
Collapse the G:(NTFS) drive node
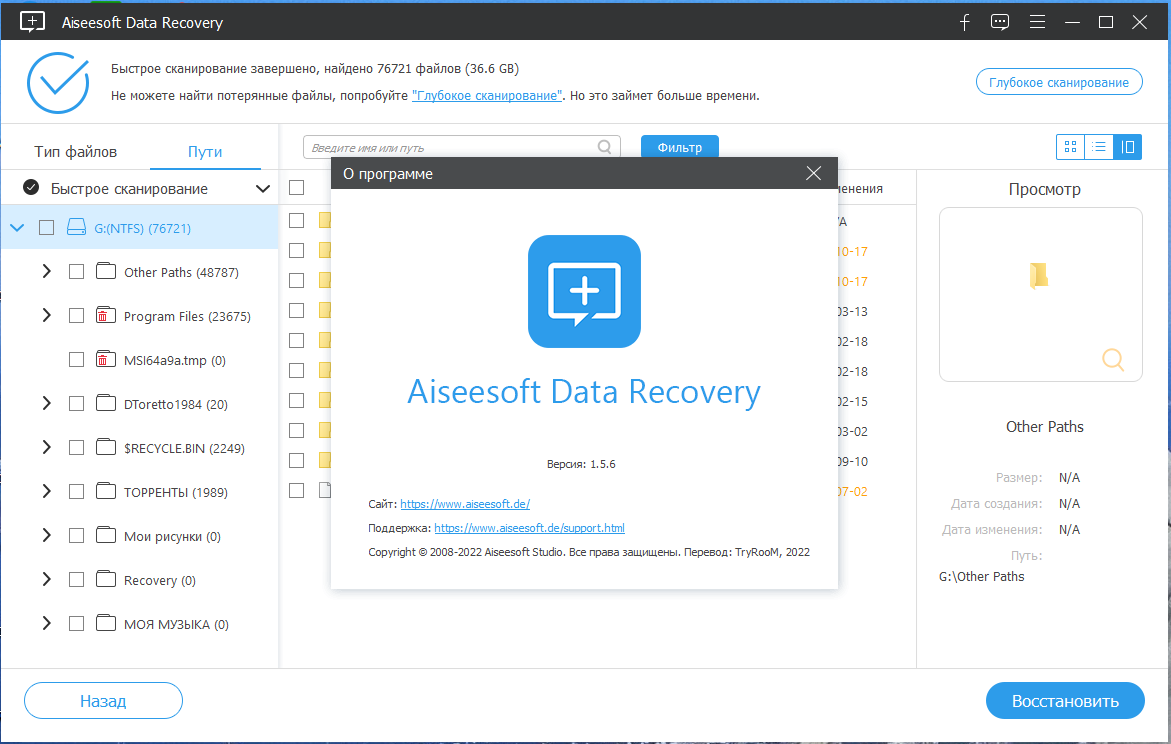tap(17, 227)
